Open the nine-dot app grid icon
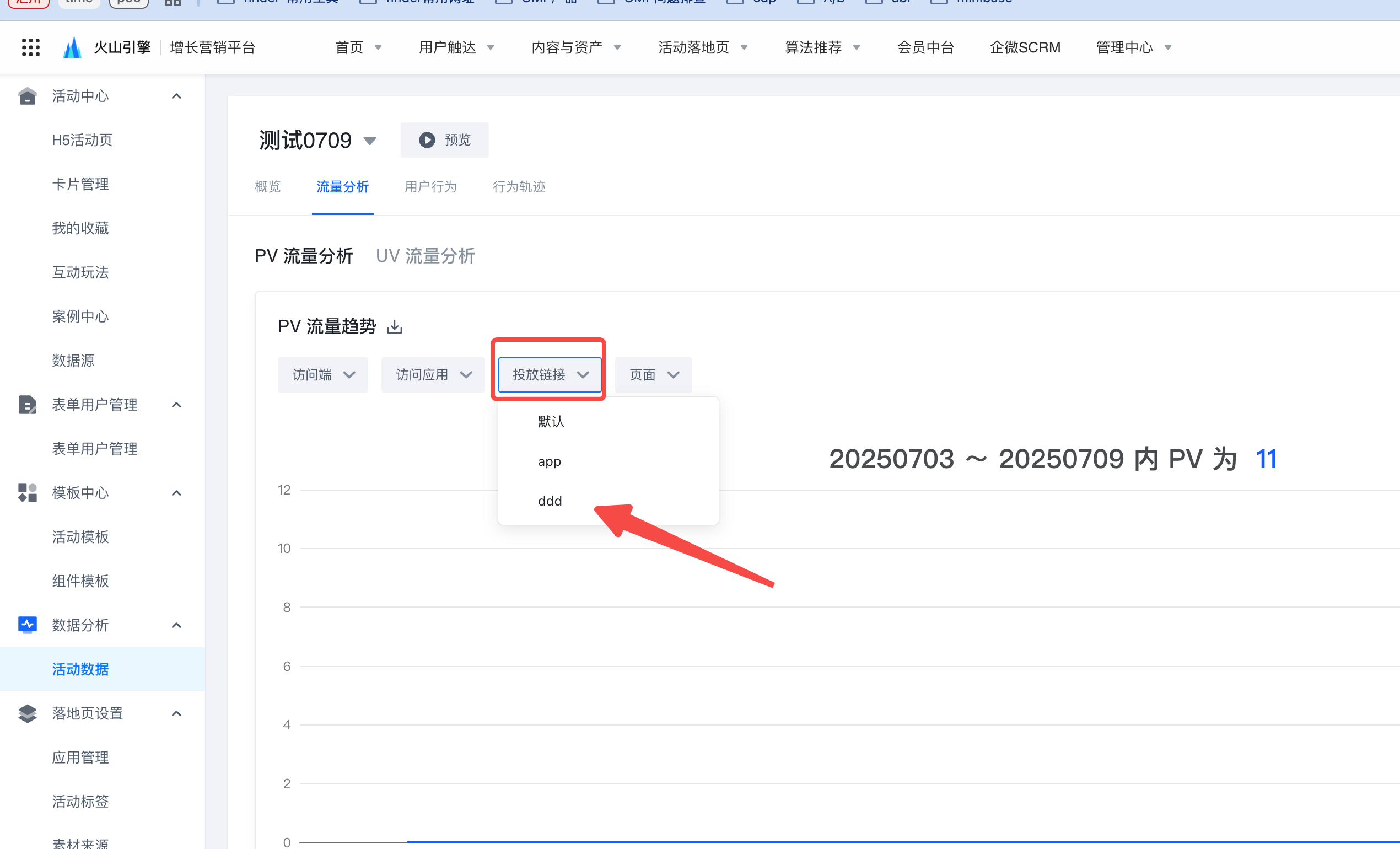This screenshot has width=1400, height=849. 31,47
